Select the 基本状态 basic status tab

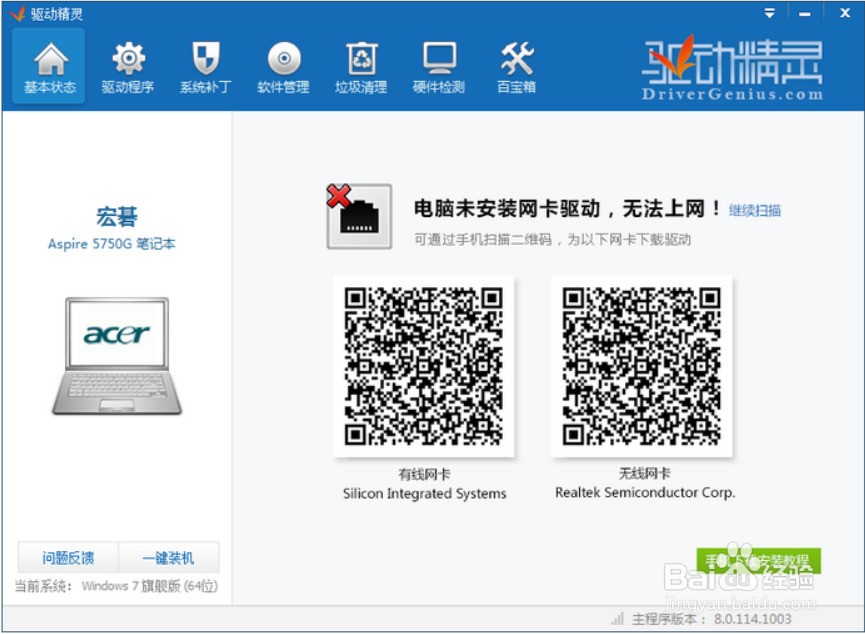[x=48, y=66]
